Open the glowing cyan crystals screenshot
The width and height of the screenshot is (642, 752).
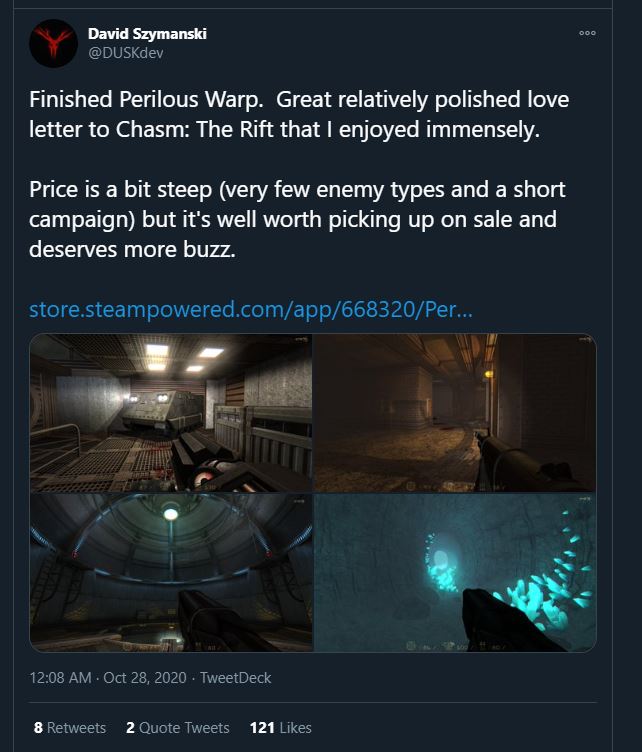point(455,573)
